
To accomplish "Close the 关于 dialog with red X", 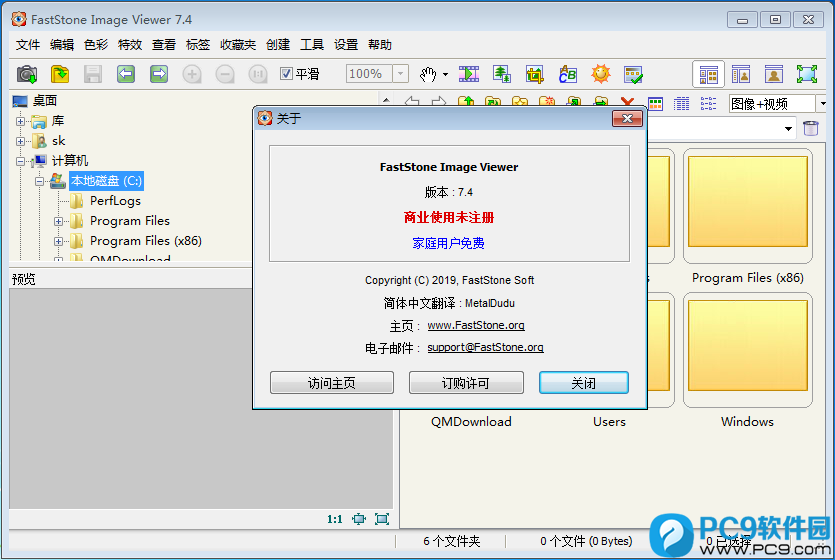I will [x=627, y=118].
